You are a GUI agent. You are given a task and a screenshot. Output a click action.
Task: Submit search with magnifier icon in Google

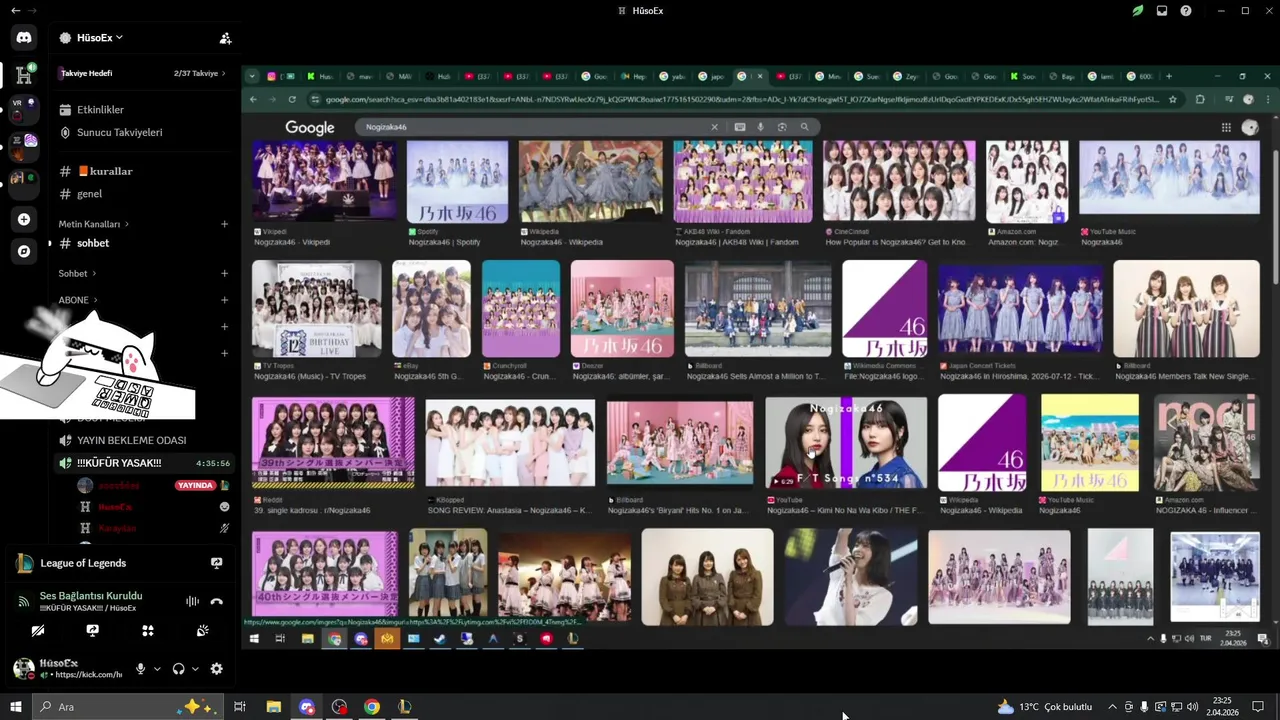click(x=804, y=127)
